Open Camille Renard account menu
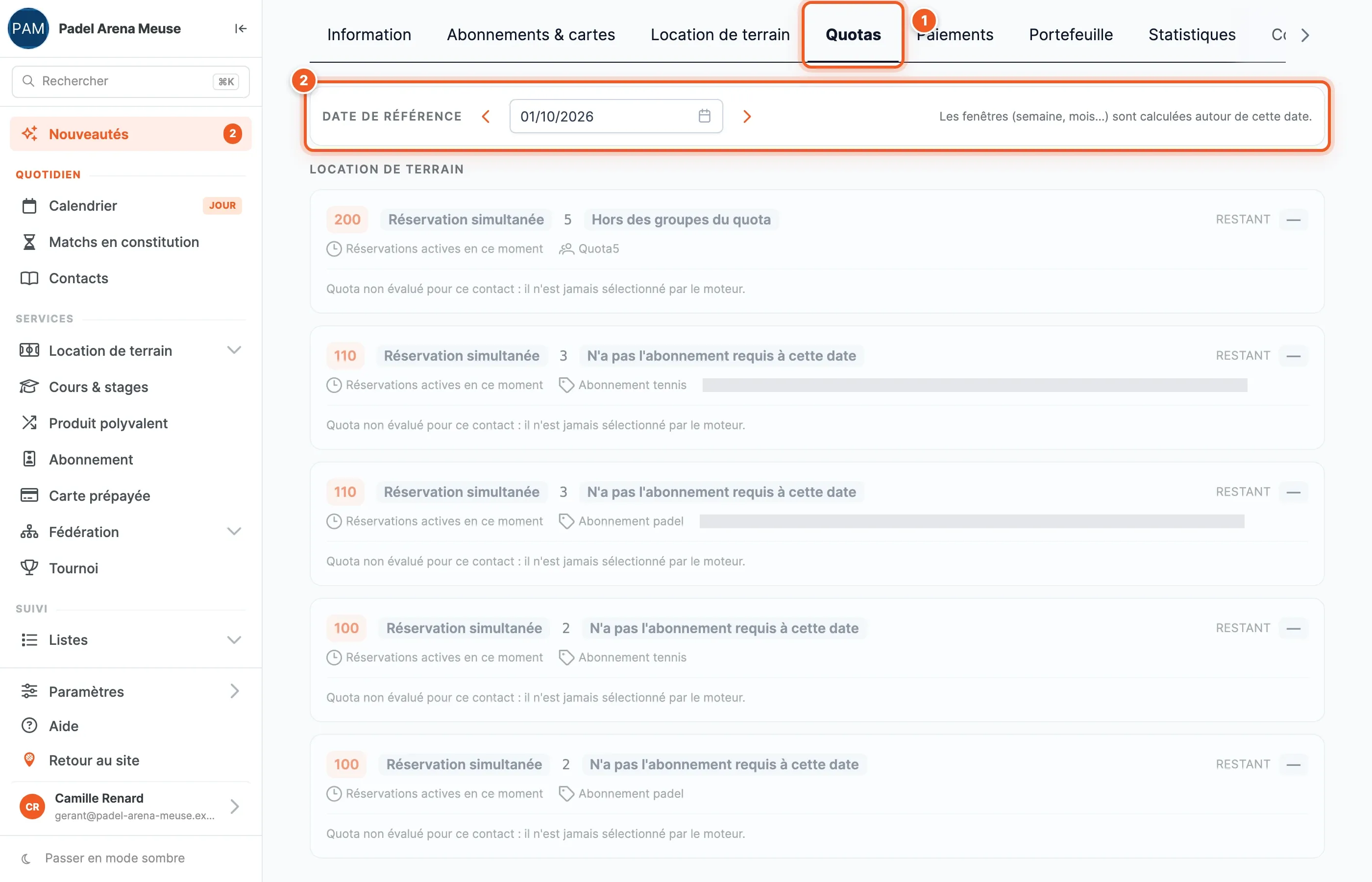 (130, 807)
